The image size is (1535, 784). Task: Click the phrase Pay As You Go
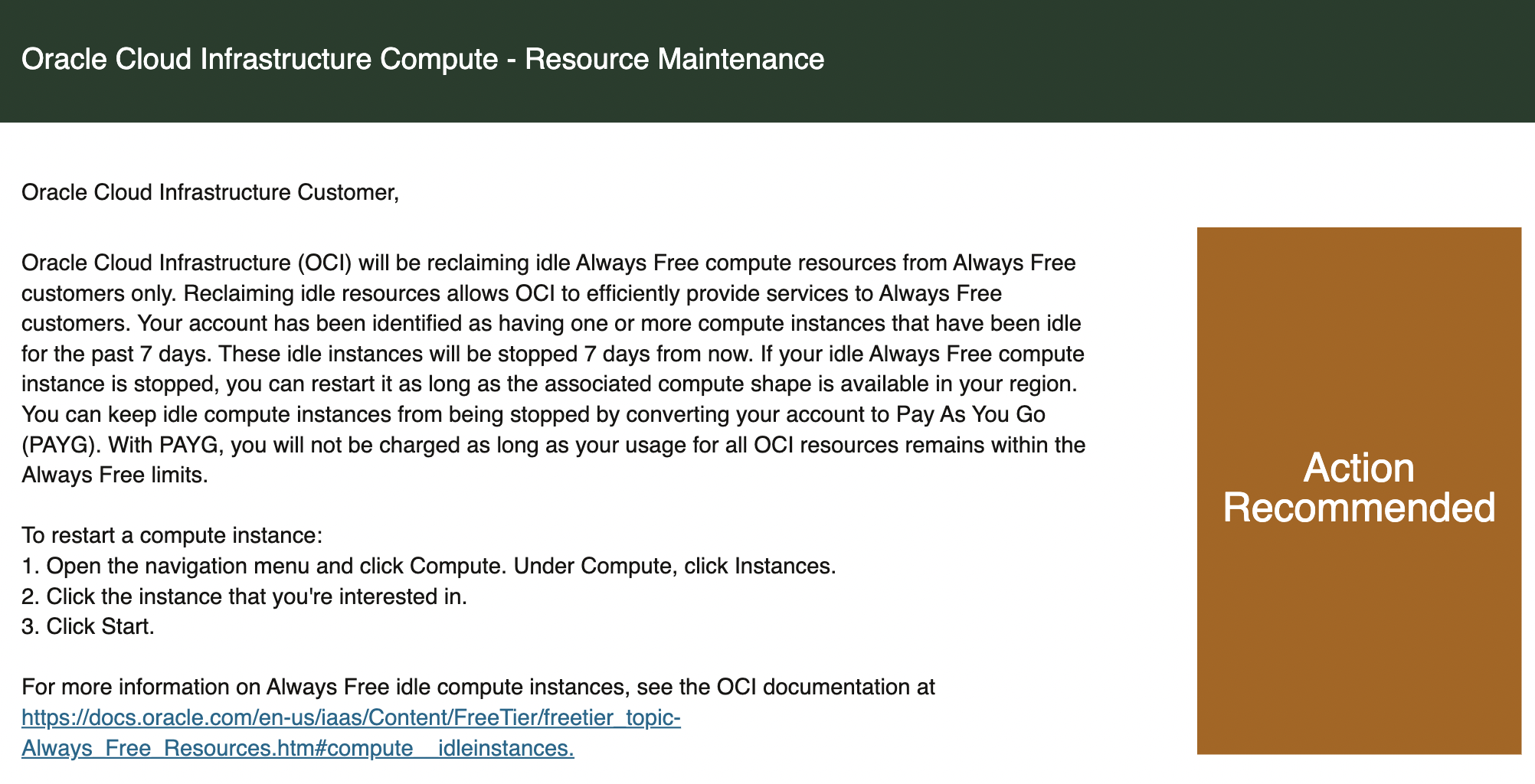point(970,414)
